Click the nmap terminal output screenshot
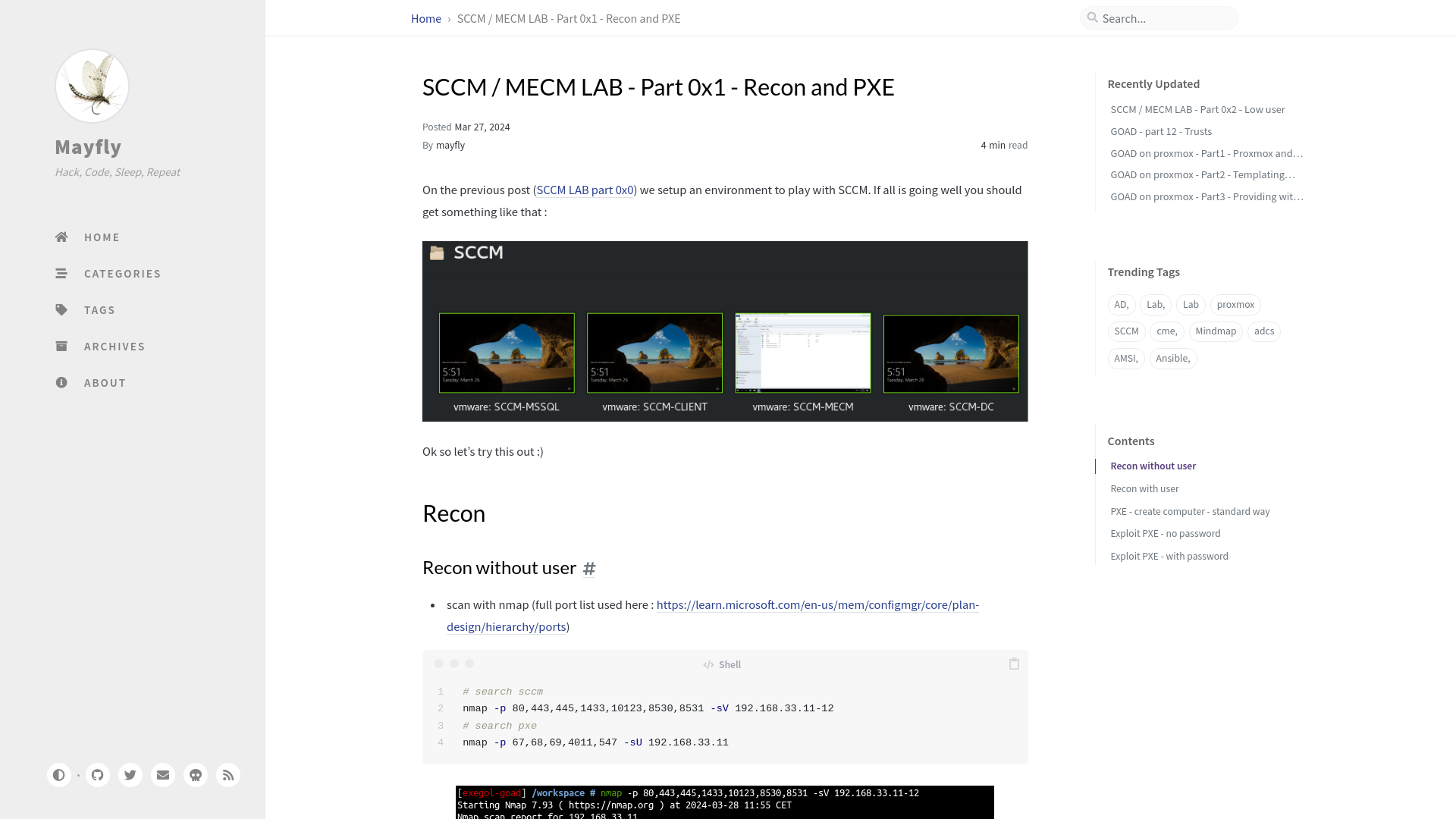Viewport: 1456px width, 819px height. click(x=724, y=802)
